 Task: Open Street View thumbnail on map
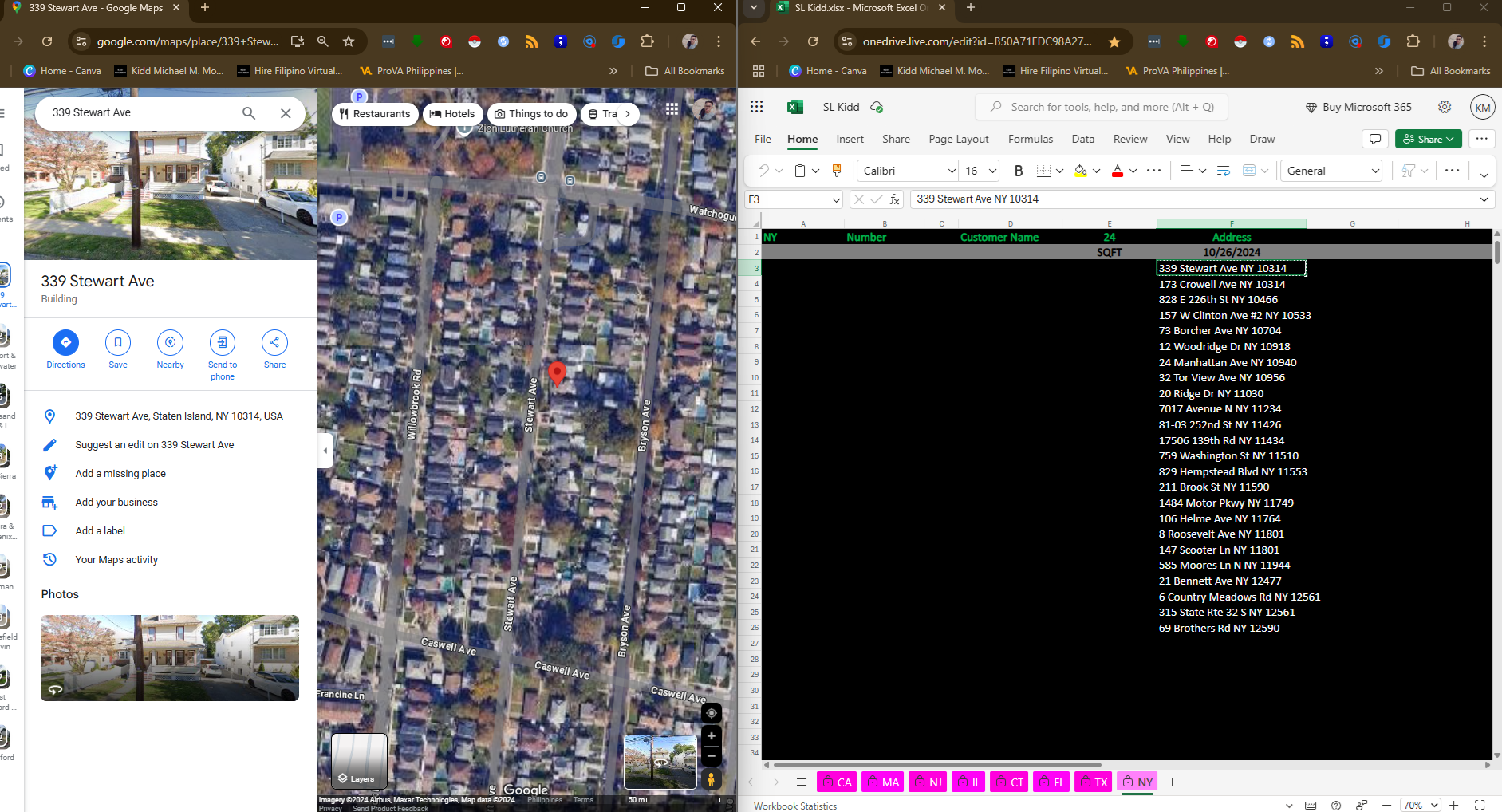pyautogui.click(x=660, y=762)
